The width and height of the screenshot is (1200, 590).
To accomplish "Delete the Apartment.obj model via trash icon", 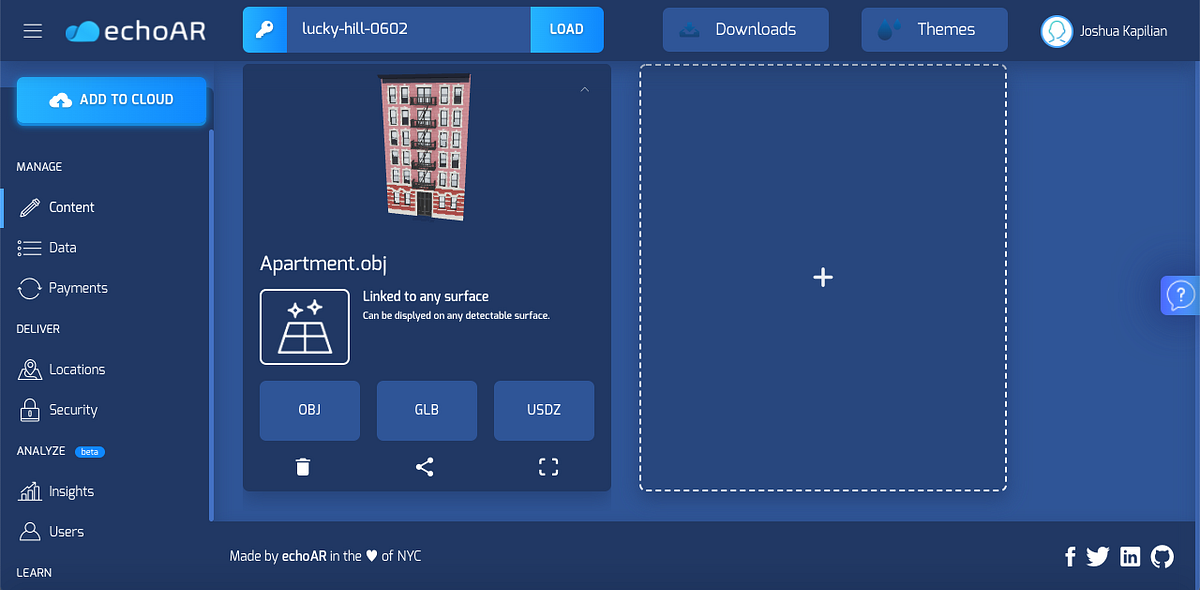I will point(303,466).
